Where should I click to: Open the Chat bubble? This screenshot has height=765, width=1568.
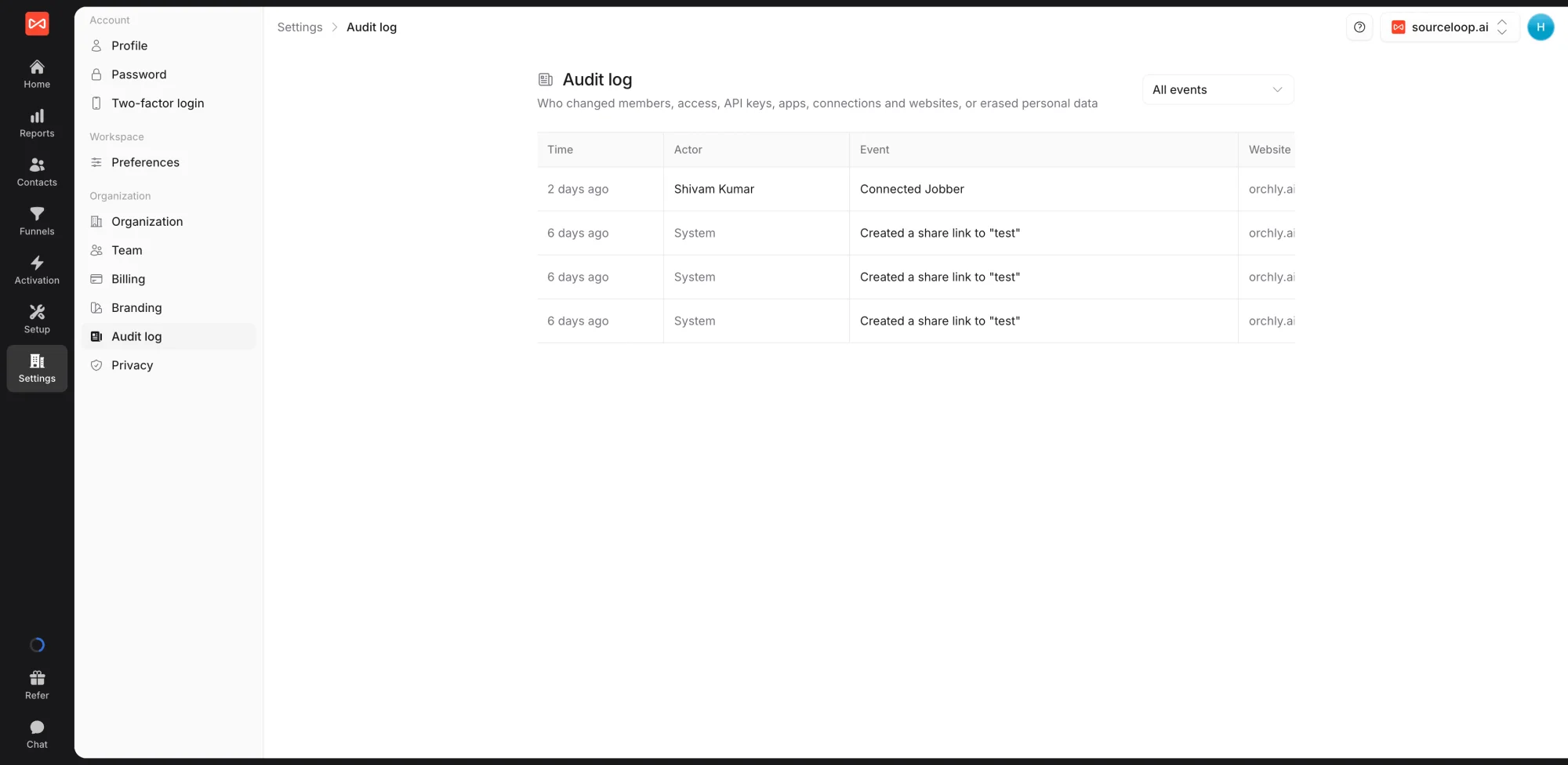pyautogui.click(x=37, y=735)
